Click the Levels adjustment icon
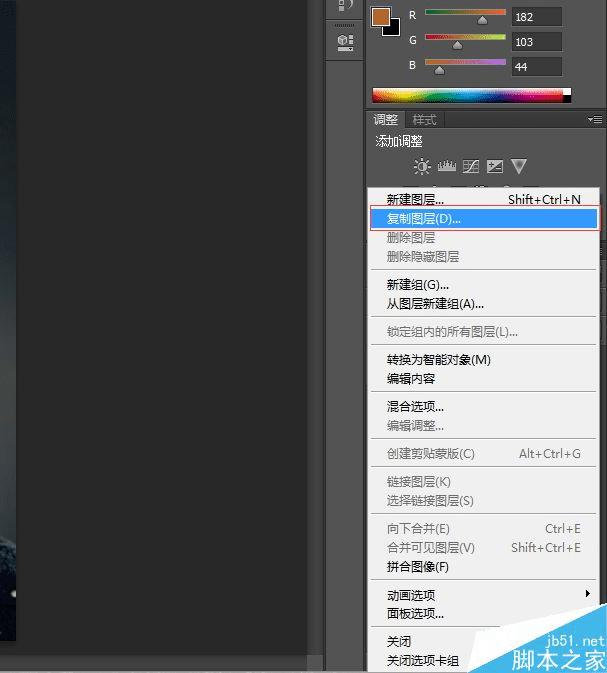Viewport: 607px width, 673px height. (446, 166)
